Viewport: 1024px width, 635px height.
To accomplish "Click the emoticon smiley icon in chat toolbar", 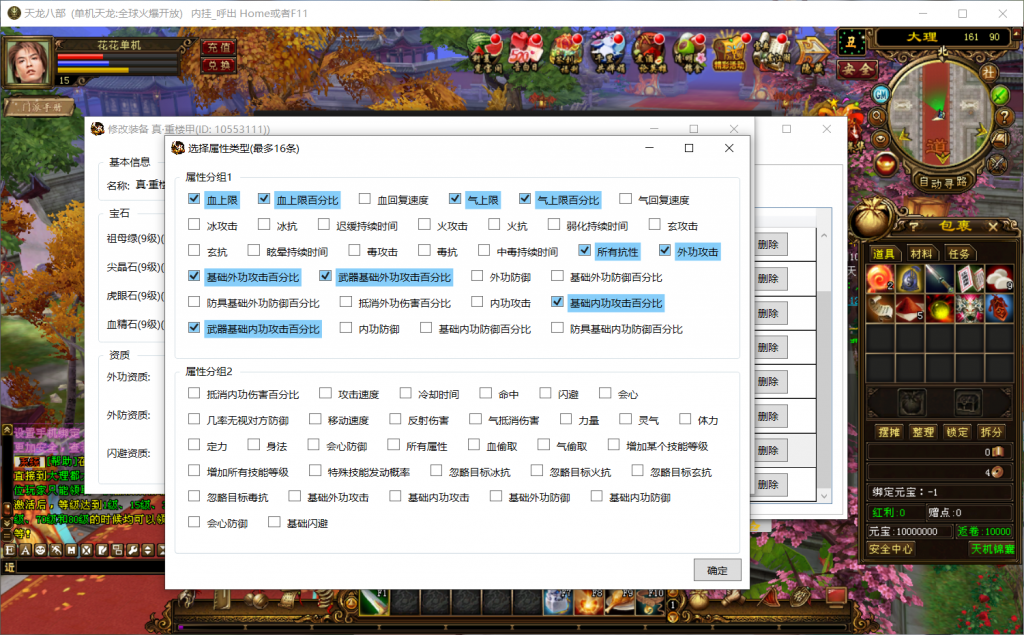I will [x=40, y=550].
